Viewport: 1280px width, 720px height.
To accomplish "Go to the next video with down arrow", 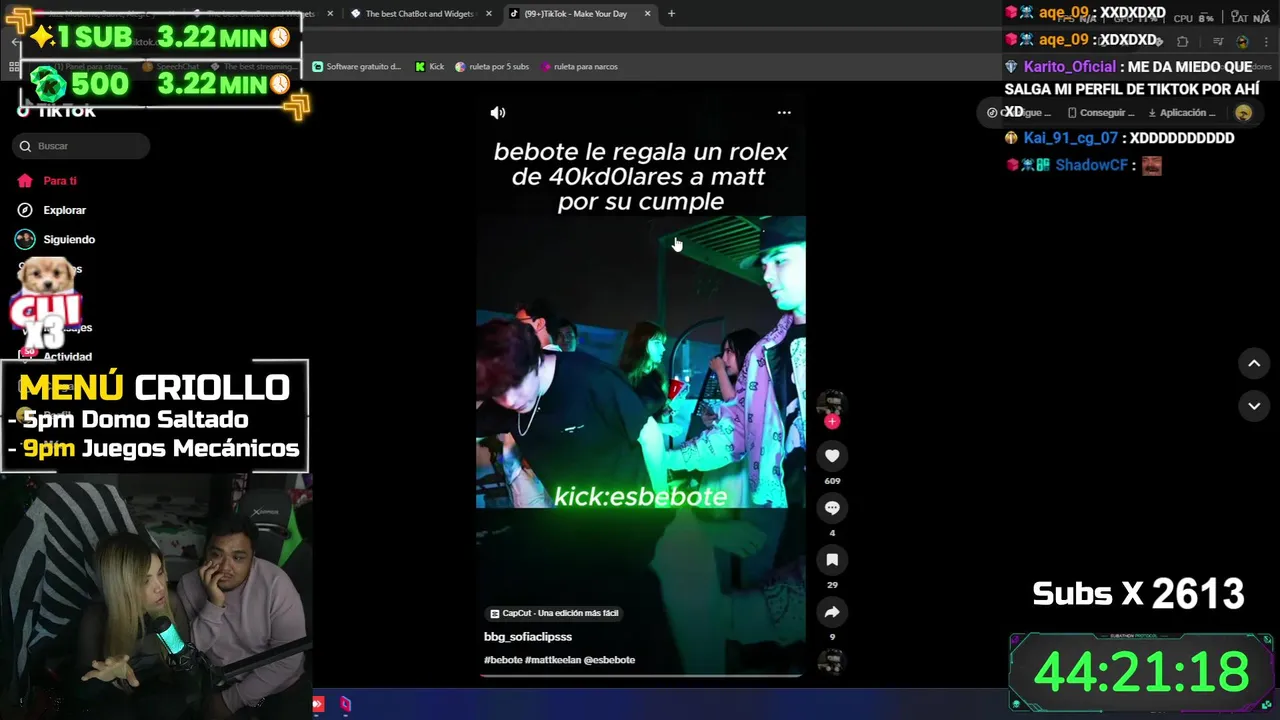I will pos(1254,405).
